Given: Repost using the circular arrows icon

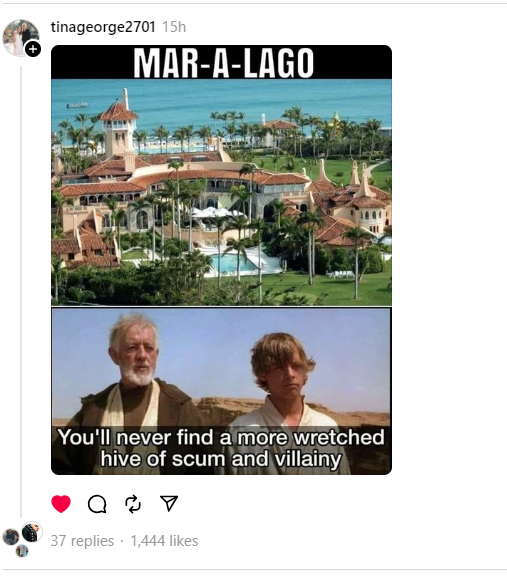Looking at the screenshot, I should pos(133,504).
